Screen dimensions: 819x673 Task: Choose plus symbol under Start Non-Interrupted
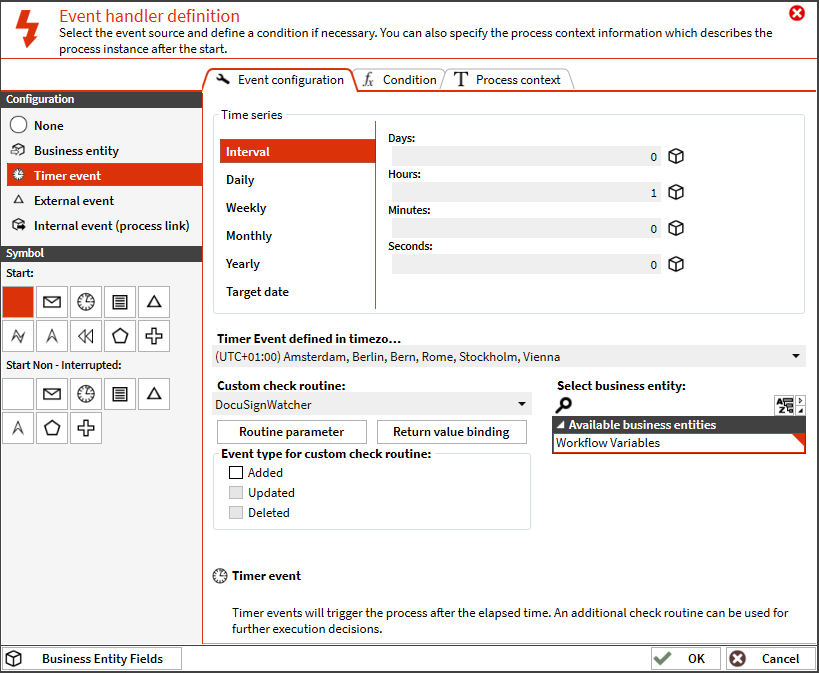(x=86, y=428)
